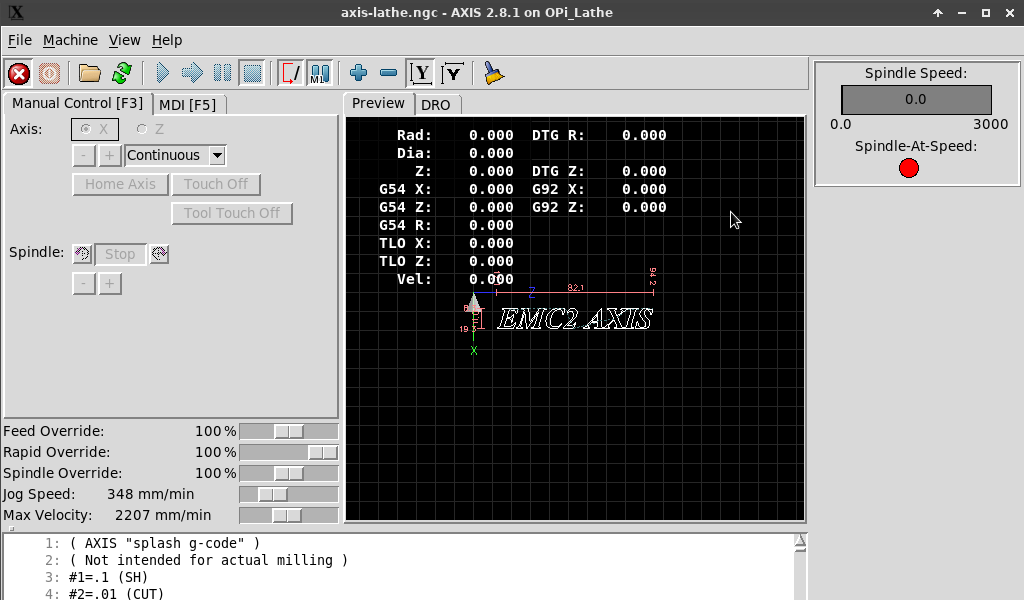Reload the current file icon
This screenshot has width=1024, height=600.
[121, 73]
